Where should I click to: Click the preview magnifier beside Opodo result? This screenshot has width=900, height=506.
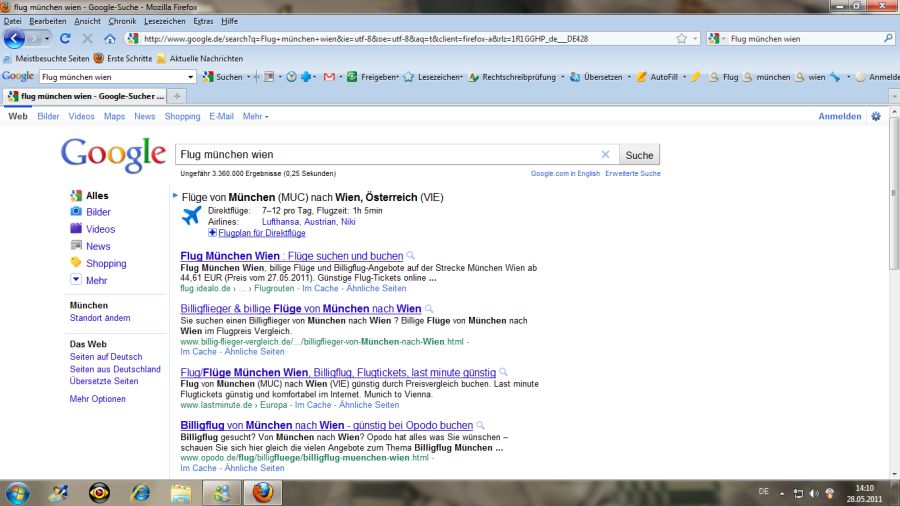[x=481, y=425]
